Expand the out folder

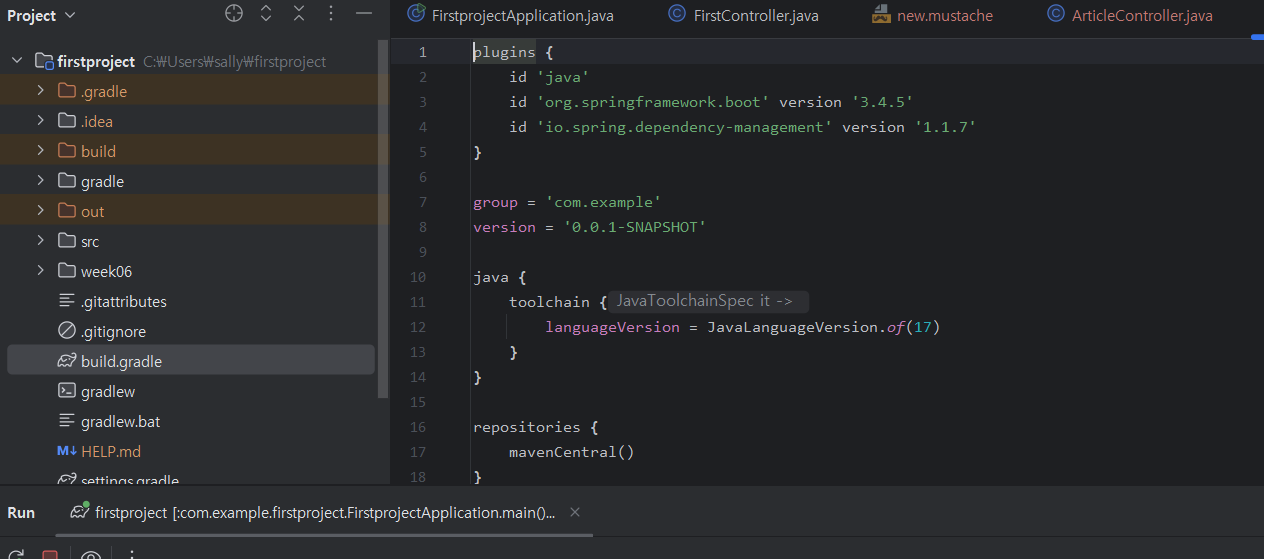[x=40, y=211]
